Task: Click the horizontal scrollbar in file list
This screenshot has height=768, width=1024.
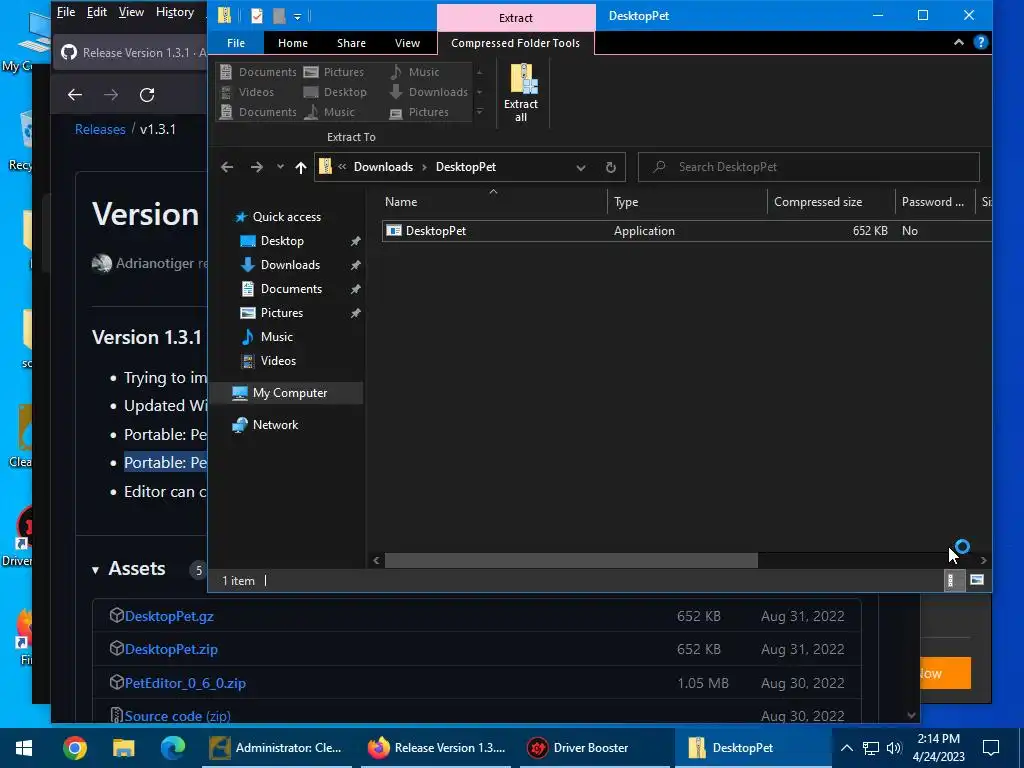Action: (571, 560)
